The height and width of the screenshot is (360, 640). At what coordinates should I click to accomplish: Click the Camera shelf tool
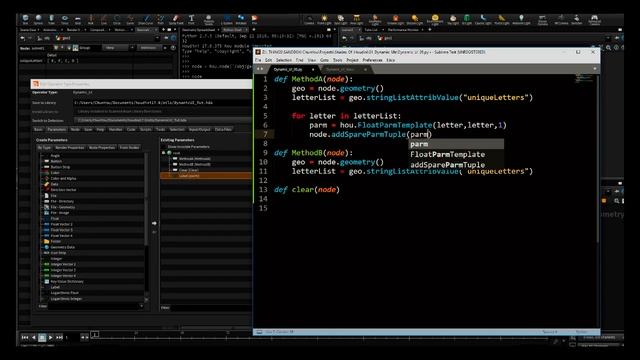point(309,20)
